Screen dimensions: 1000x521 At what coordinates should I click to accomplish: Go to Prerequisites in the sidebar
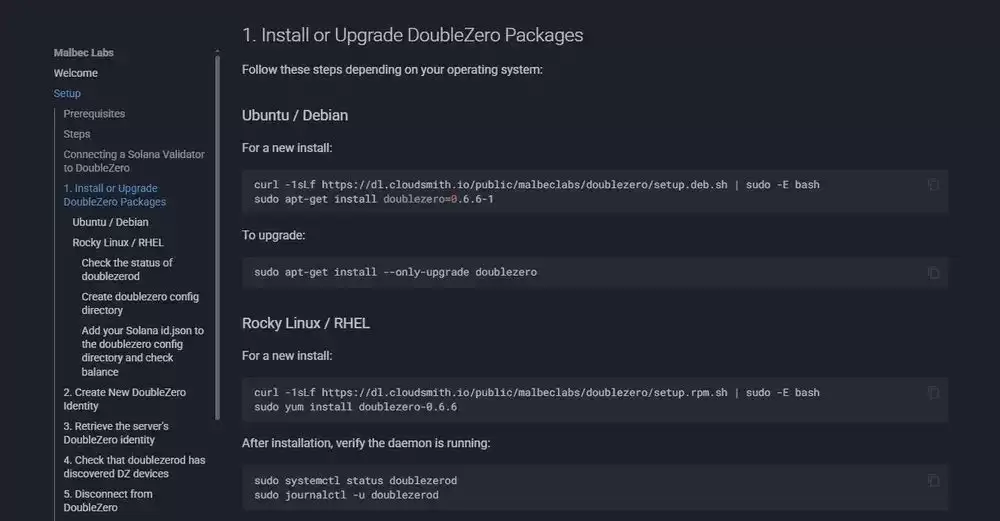click(94, 114)
